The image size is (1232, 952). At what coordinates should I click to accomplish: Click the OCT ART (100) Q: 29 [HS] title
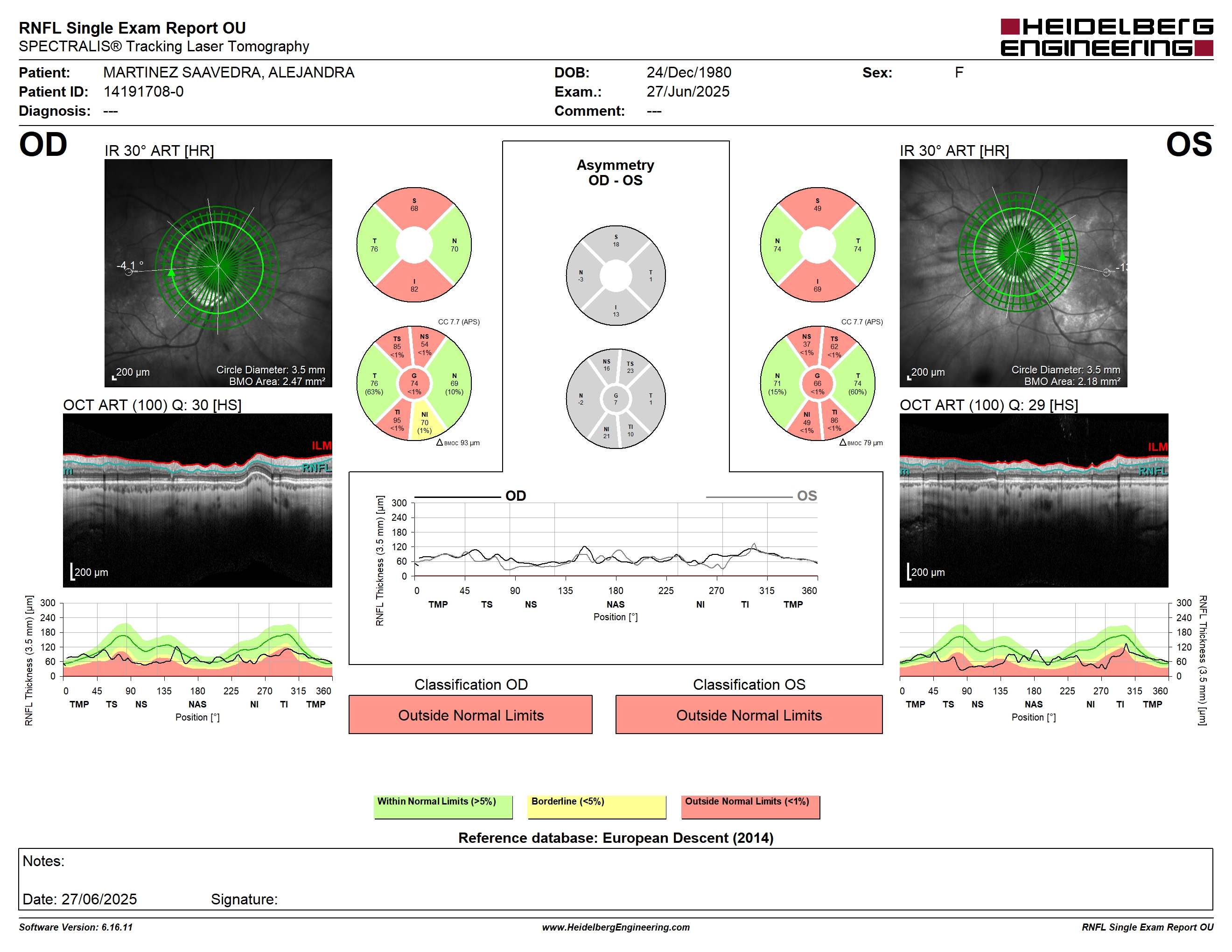pos(989,405)
